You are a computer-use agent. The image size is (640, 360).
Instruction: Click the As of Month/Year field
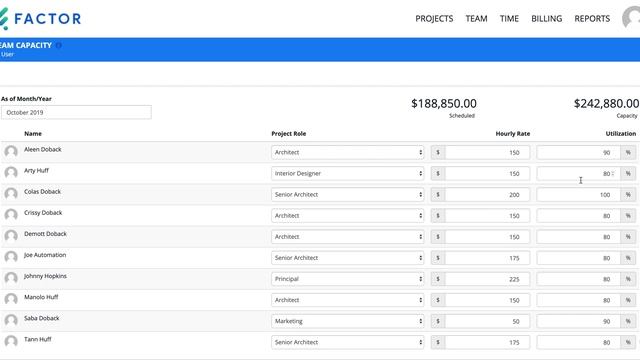click(x=76, y=112)
